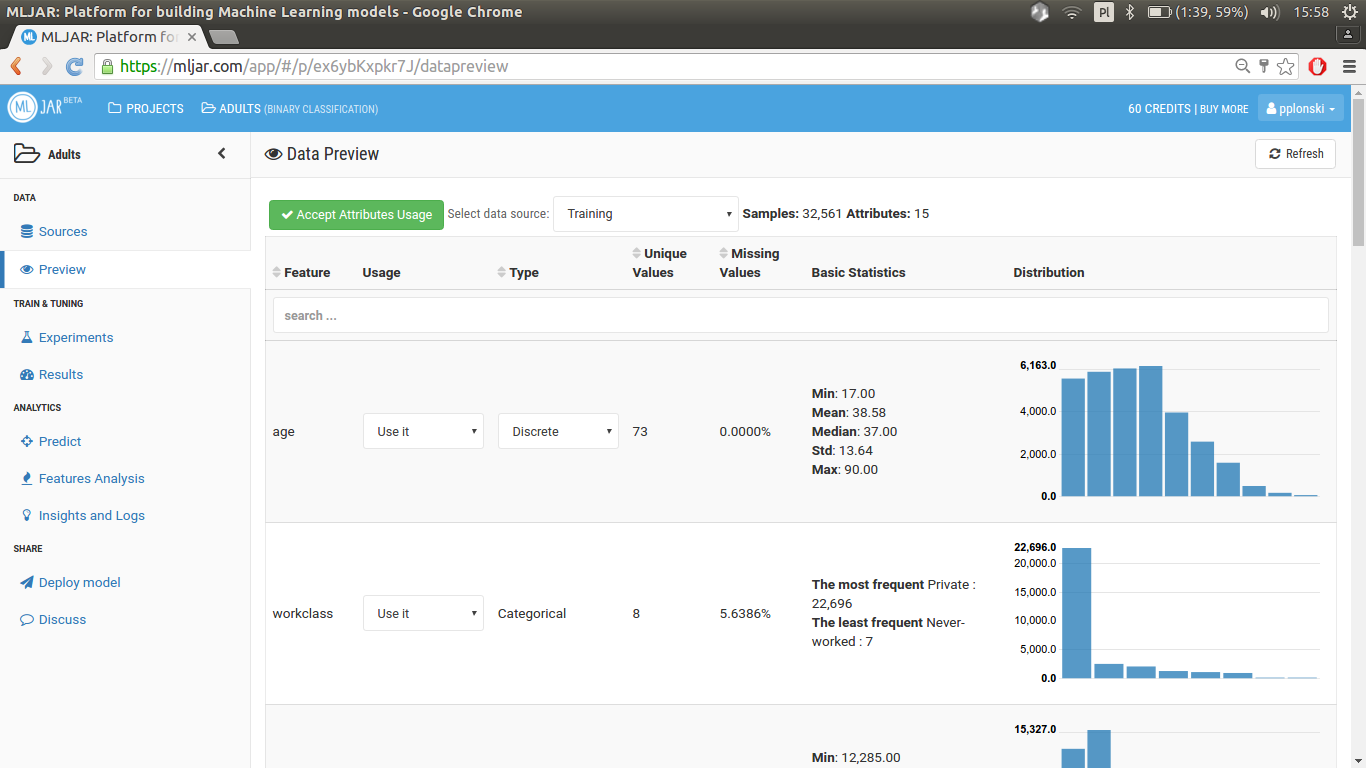
Task: Click the MLJAR logo icon
Action: click(x=23, y=107)
